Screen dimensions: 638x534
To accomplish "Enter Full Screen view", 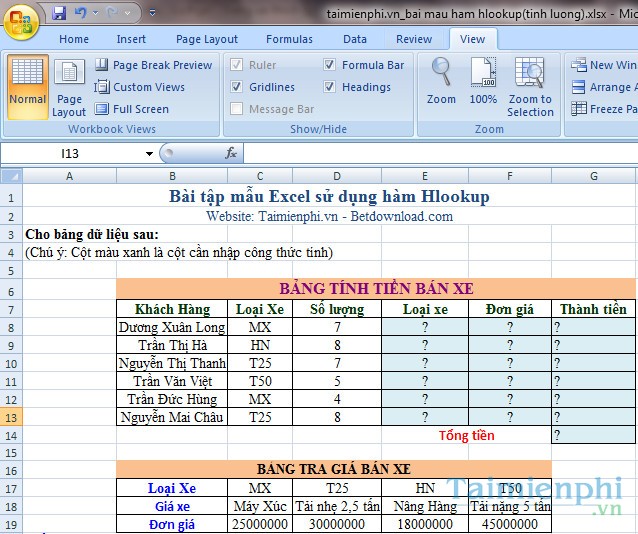I will coord(132,109).
